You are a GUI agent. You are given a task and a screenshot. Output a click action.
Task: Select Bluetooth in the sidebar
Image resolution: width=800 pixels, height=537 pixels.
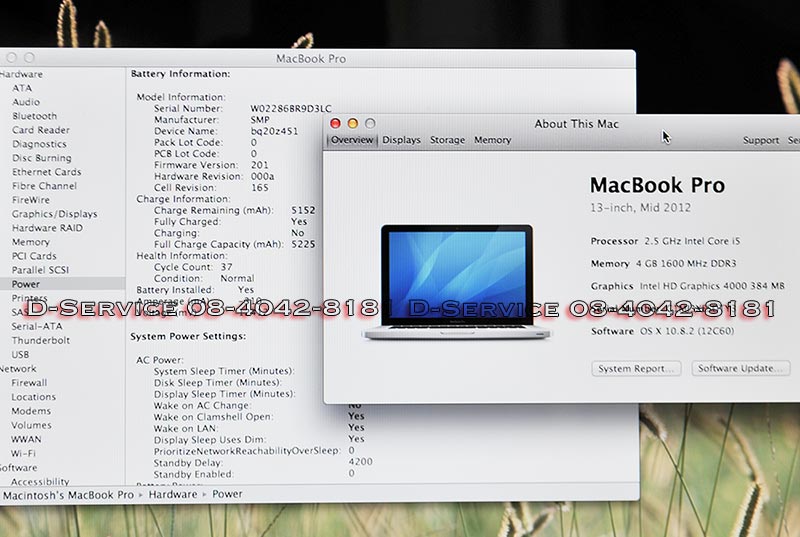[35, 116]
